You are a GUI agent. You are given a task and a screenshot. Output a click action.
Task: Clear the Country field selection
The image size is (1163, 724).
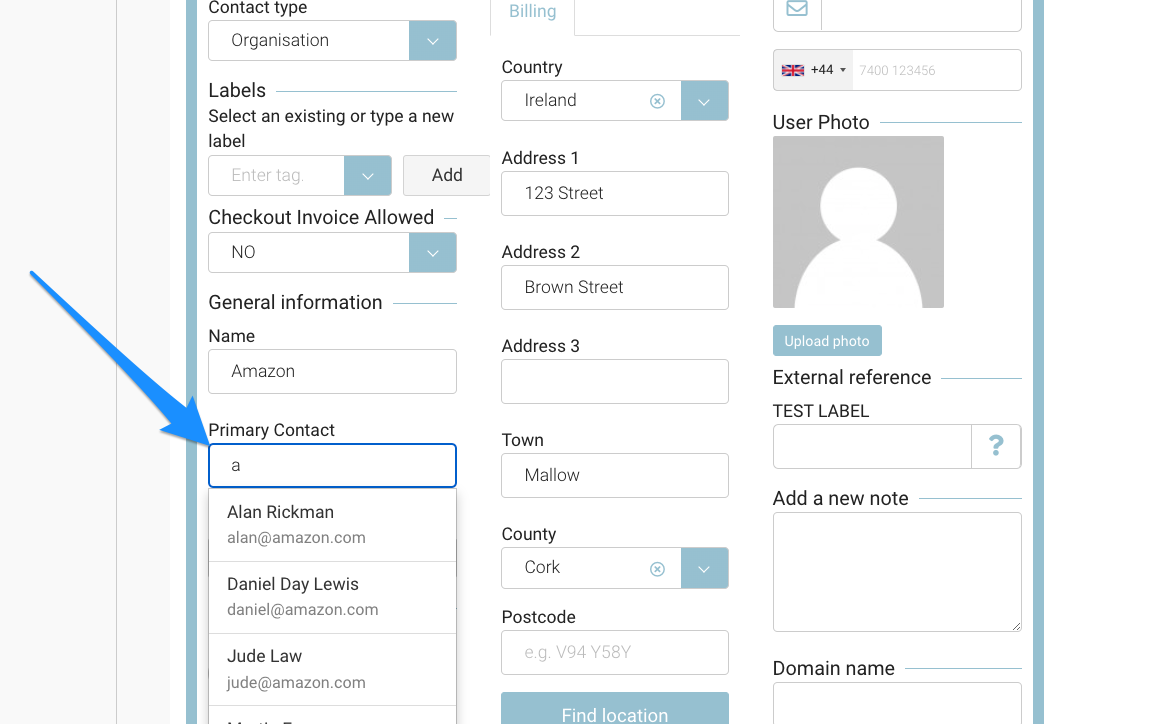[x=657, y=101]
